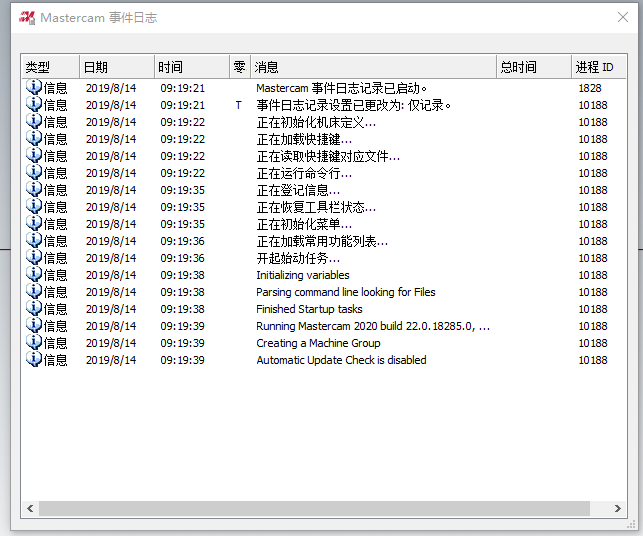Screen dimensions: 643x536
Task: Click the window resize grip at corner
Action: pos(631,525)
